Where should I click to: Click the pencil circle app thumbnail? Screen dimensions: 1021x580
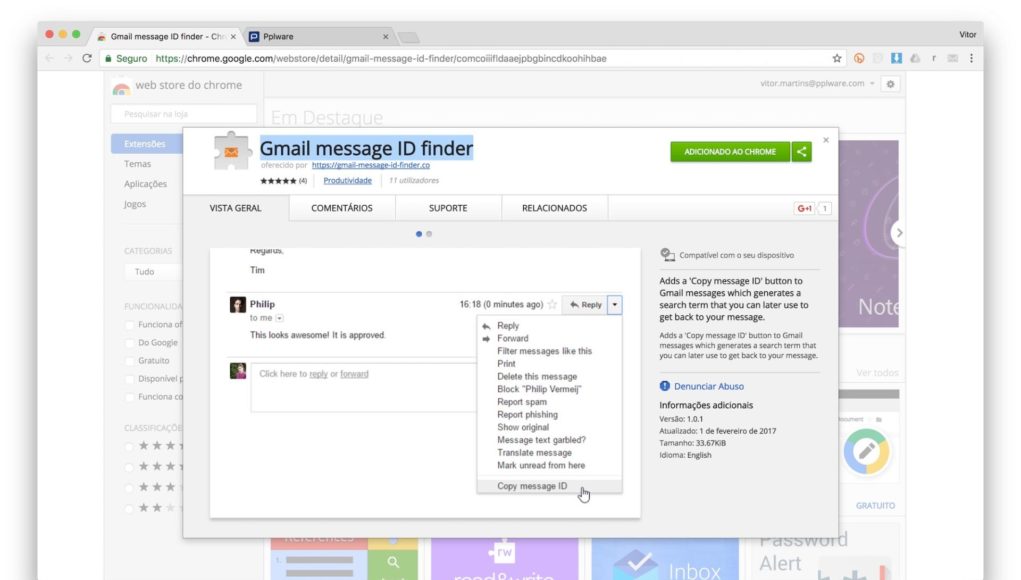click(x=866, y=451)
